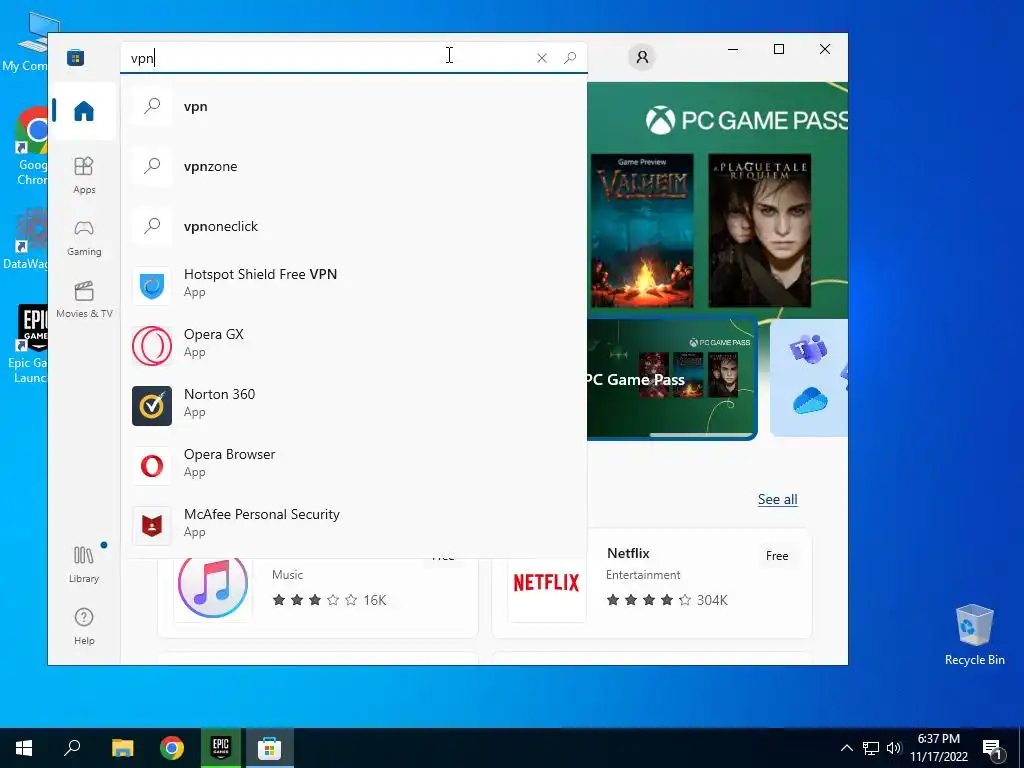Select the 'vpn' search suggestion

pyautogui.click(x=353, y=106)
